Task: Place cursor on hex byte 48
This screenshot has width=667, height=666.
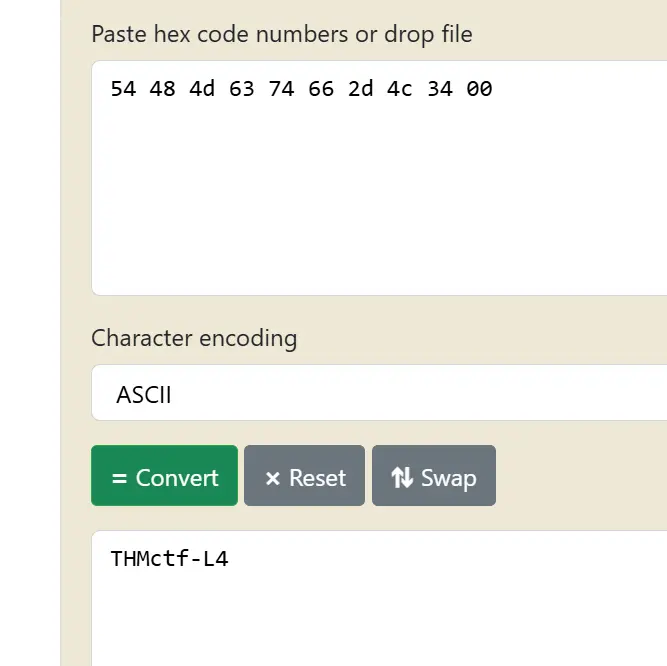Action: 162,89
